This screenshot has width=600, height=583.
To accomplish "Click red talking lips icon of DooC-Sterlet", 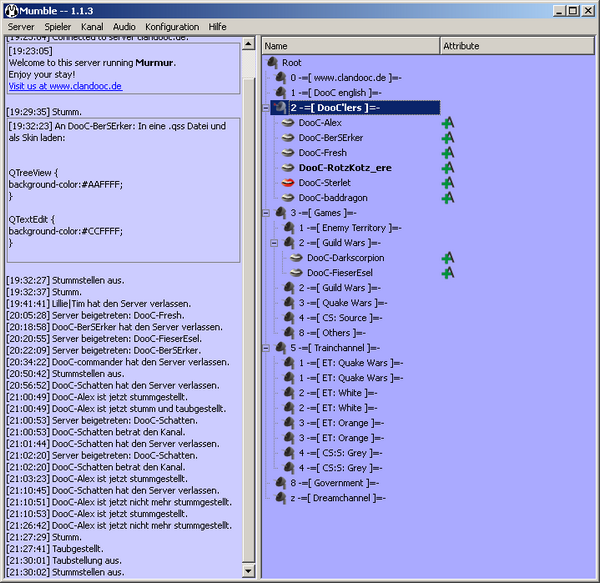I will point(288,183).
